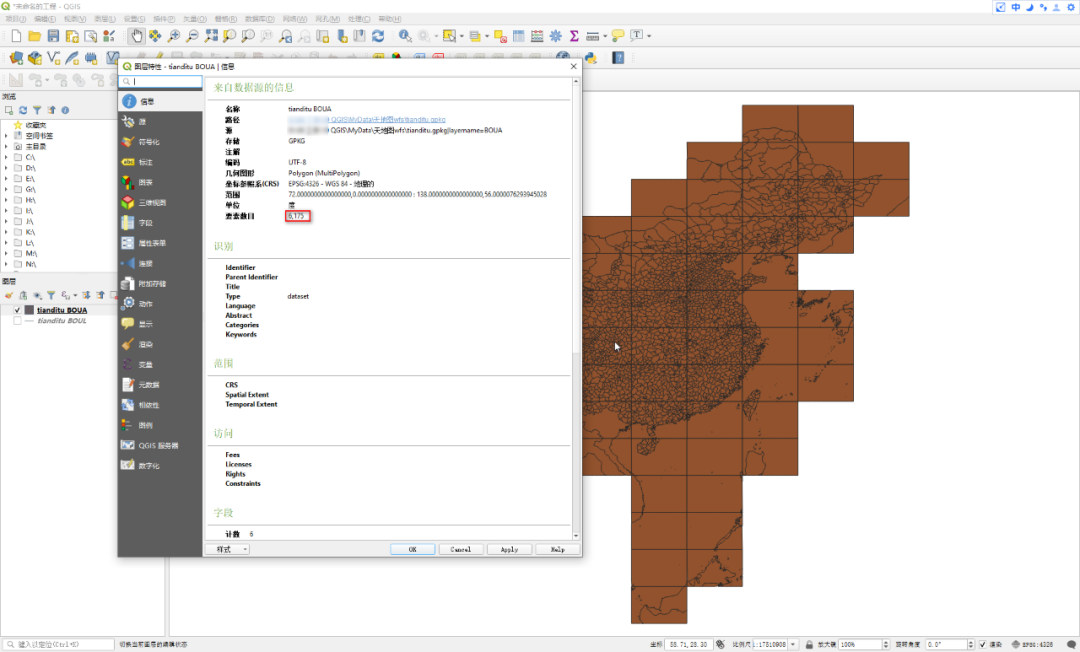The height and width of the screenshot is (652, 1080).
Task: Click the Statistical Summary sigma icon
Action: (574, 36)
